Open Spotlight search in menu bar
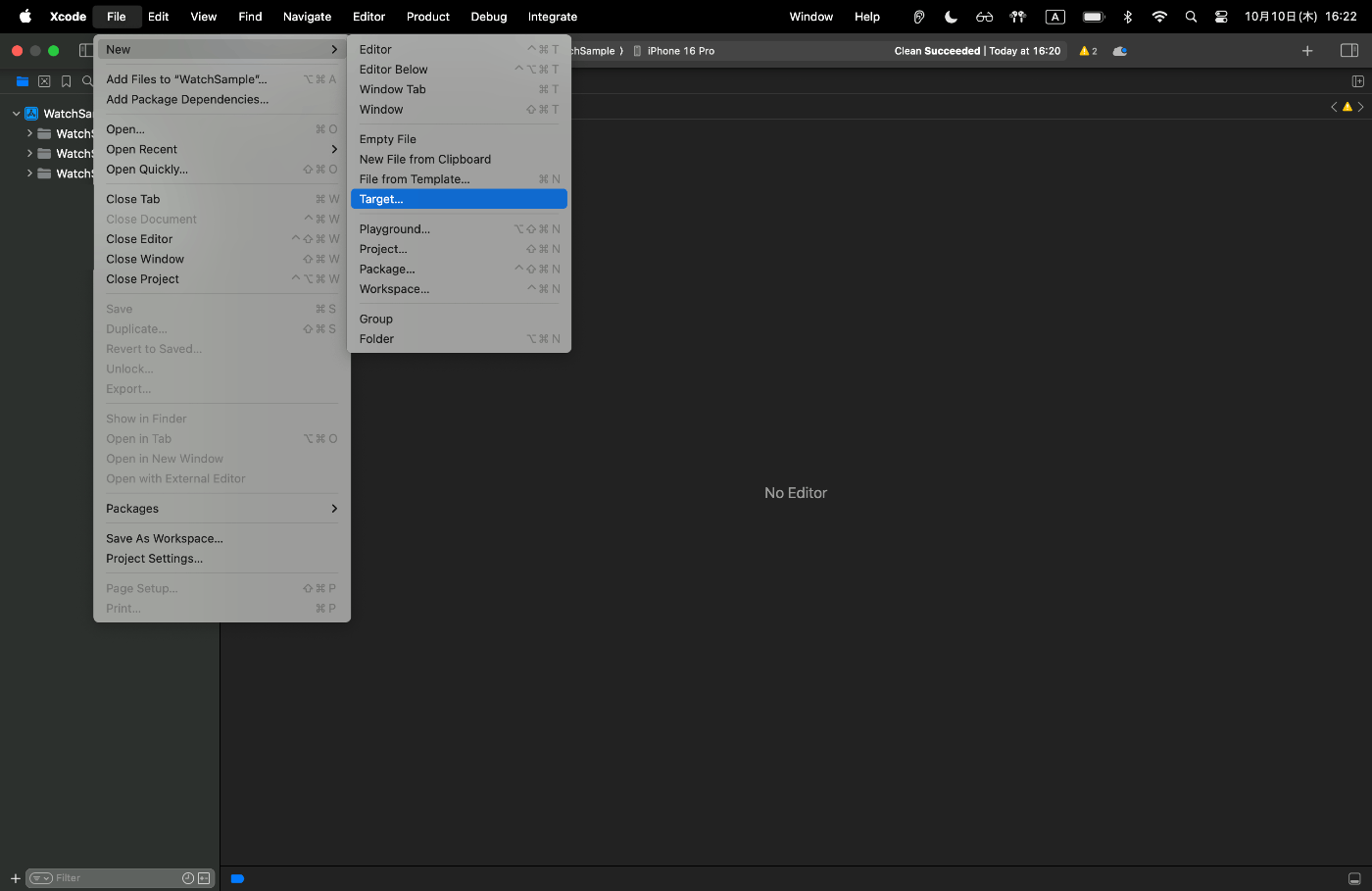Image resolution: width=1372 pixels, height=891 pixels. click(x=1191, y=17)
